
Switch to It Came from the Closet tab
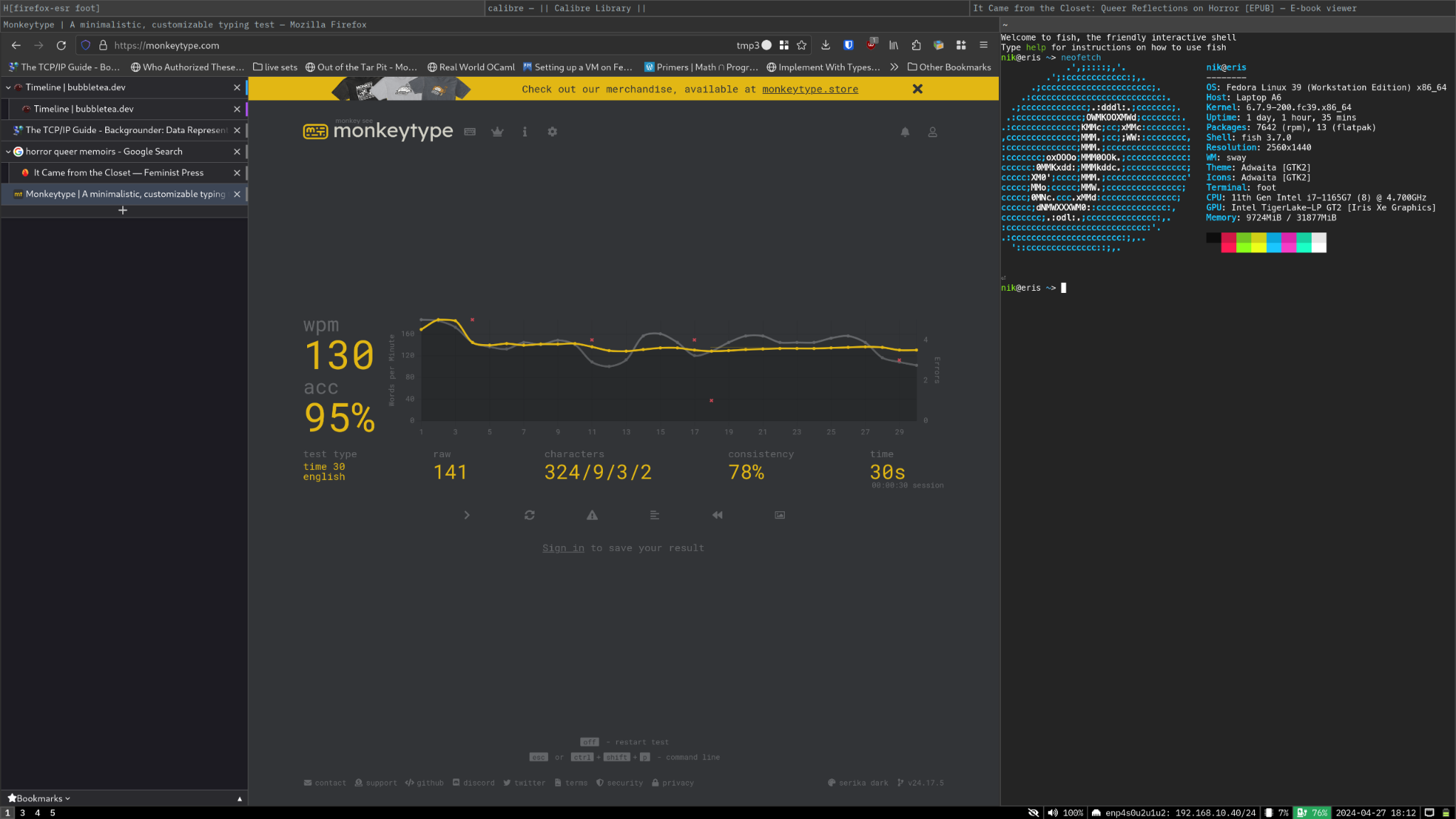click(118, 173)
